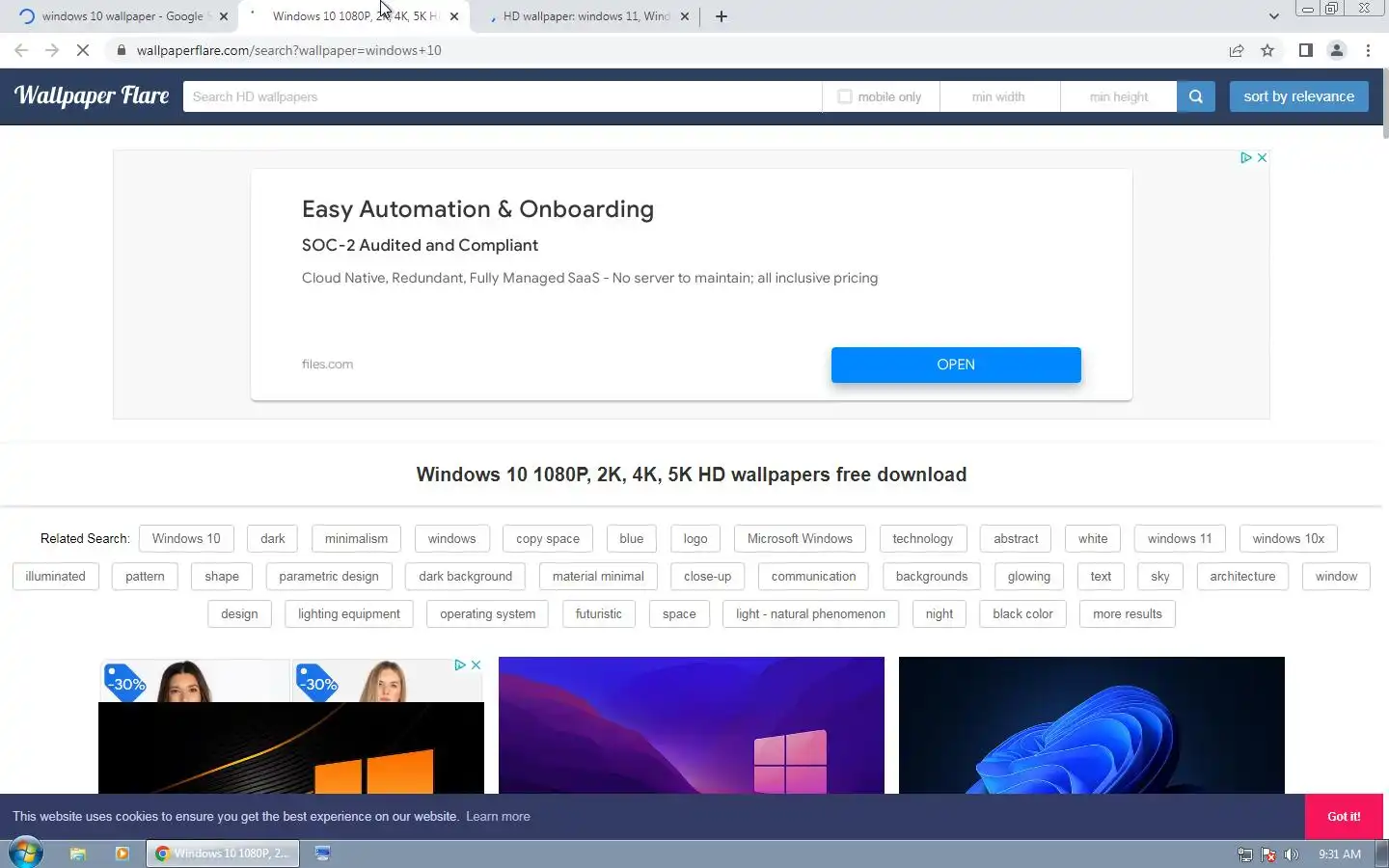The width and height of the screenshot is (1389, 868).
Task: Click the site lock icon in address bar
Action: coord(121,50)
